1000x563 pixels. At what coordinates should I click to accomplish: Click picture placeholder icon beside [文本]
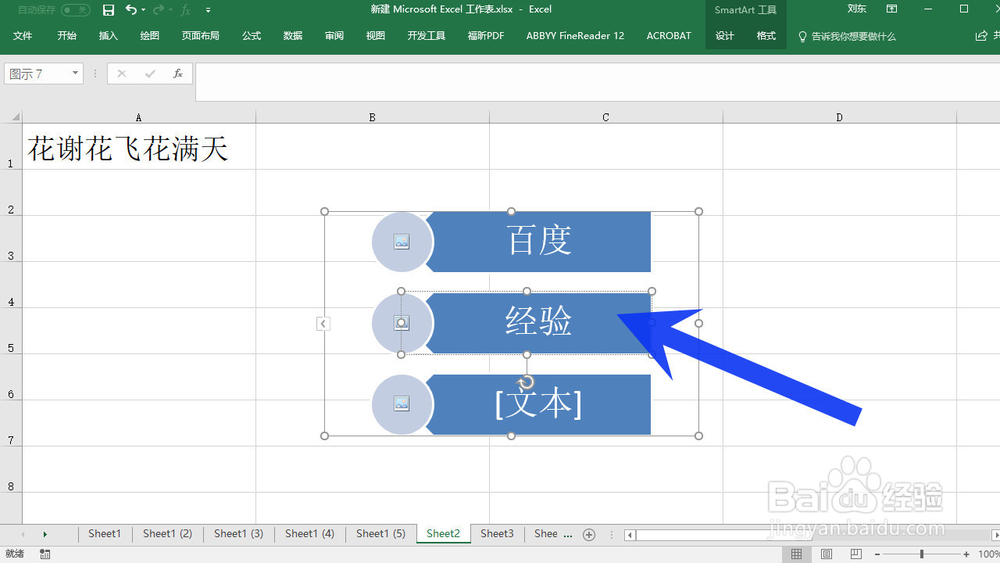coord(402,404)
